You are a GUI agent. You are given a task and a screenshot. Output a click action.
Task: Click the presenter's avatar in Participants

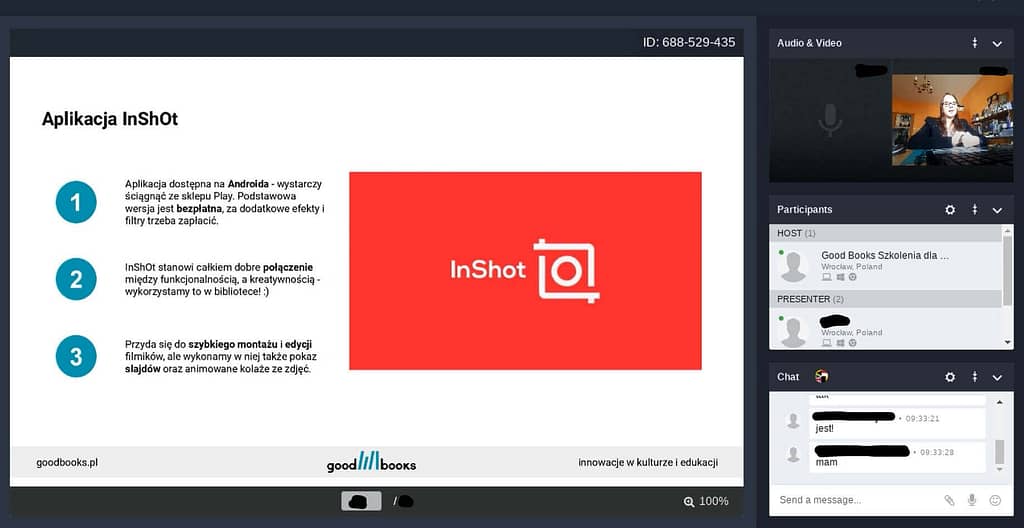click(x=793, y=333)
